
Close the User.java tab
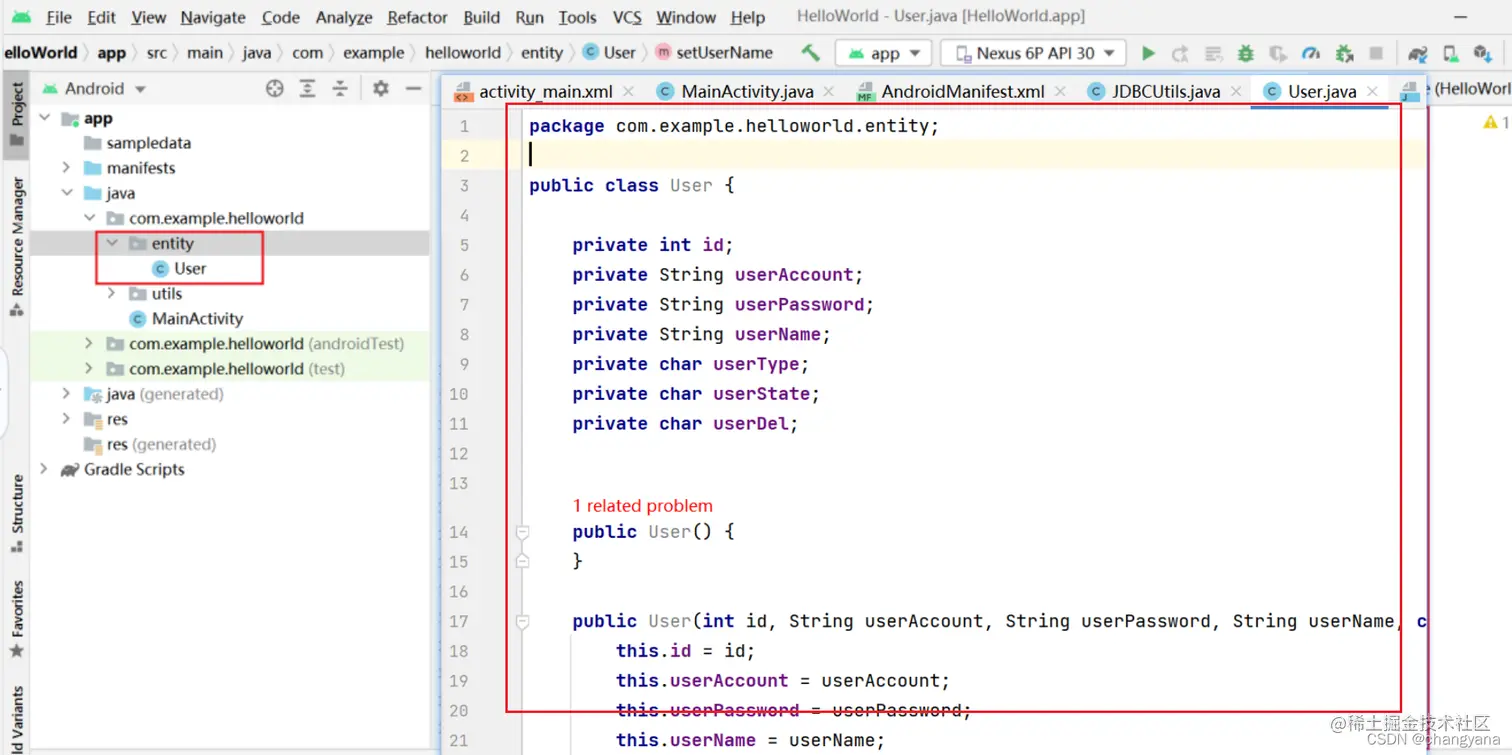pyautogui.click(x=1373, y=91)
